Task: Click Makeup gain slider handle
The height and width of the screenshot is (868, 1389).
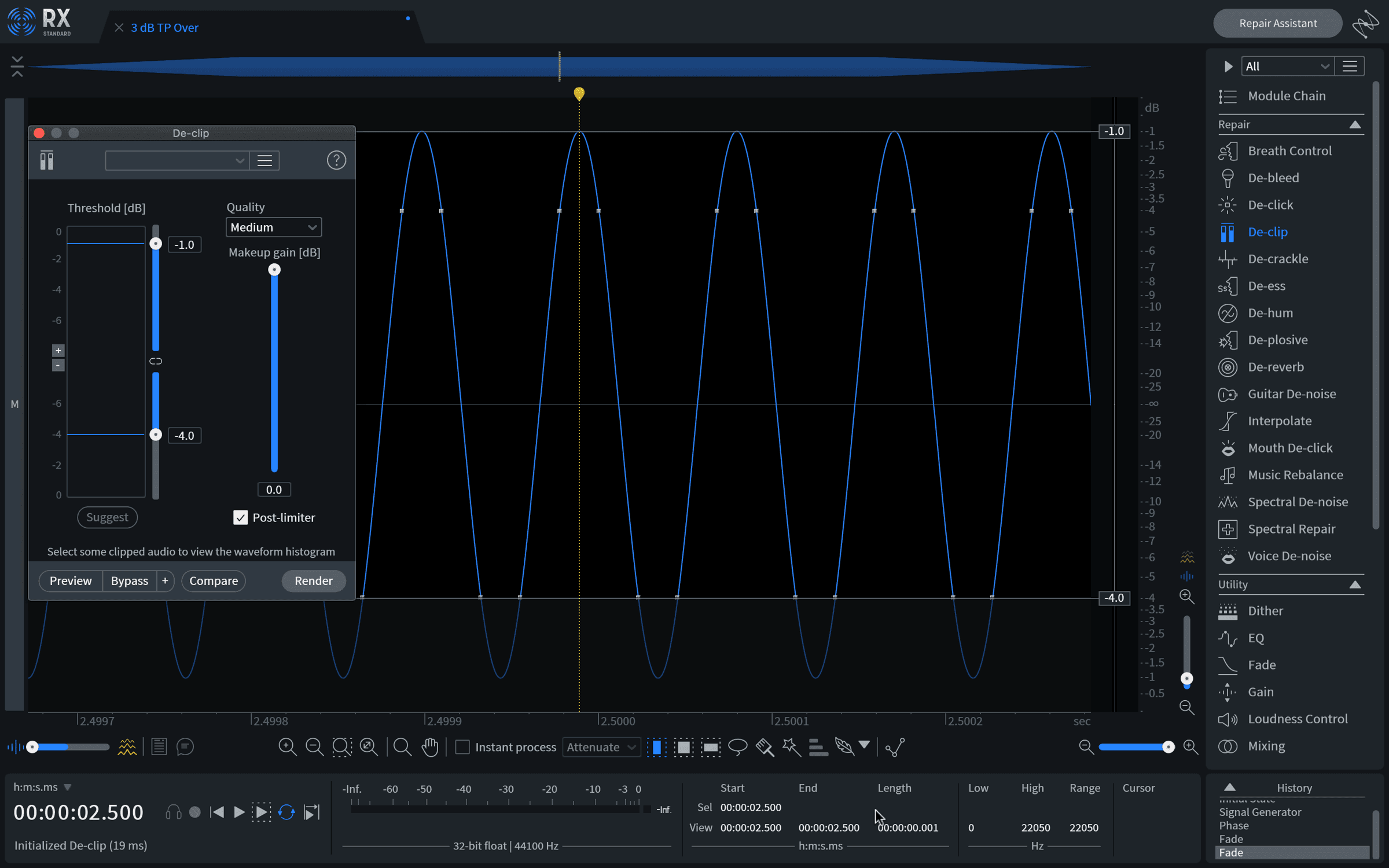Action: pyautogui.click(x=274, y=270)
